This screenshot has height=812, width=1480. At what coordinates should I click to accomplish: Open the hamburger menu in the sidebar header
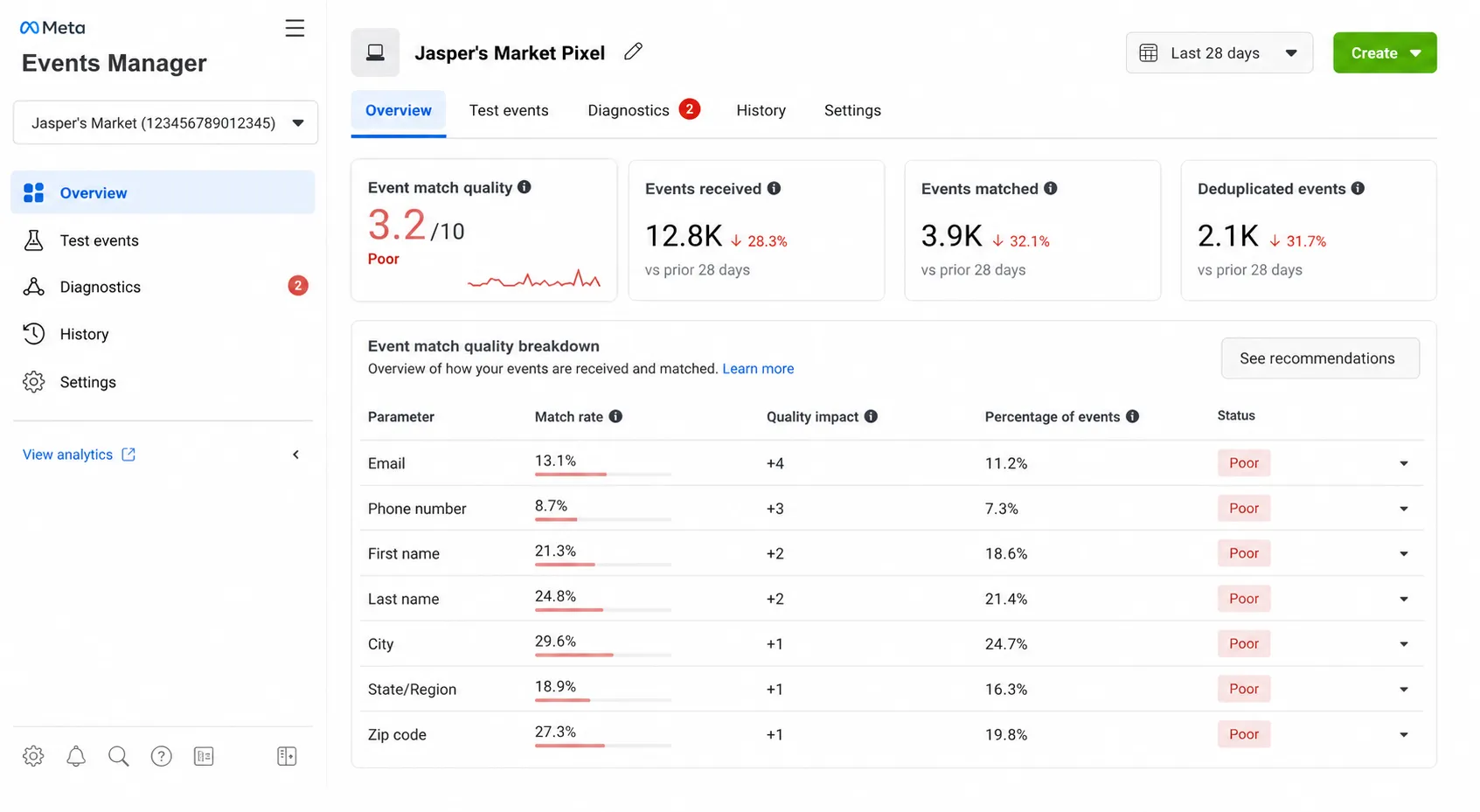tap(295, 28)
